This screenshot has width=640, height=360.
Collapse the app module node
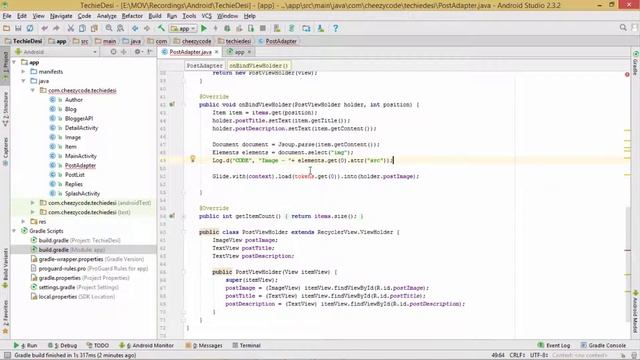15,62
